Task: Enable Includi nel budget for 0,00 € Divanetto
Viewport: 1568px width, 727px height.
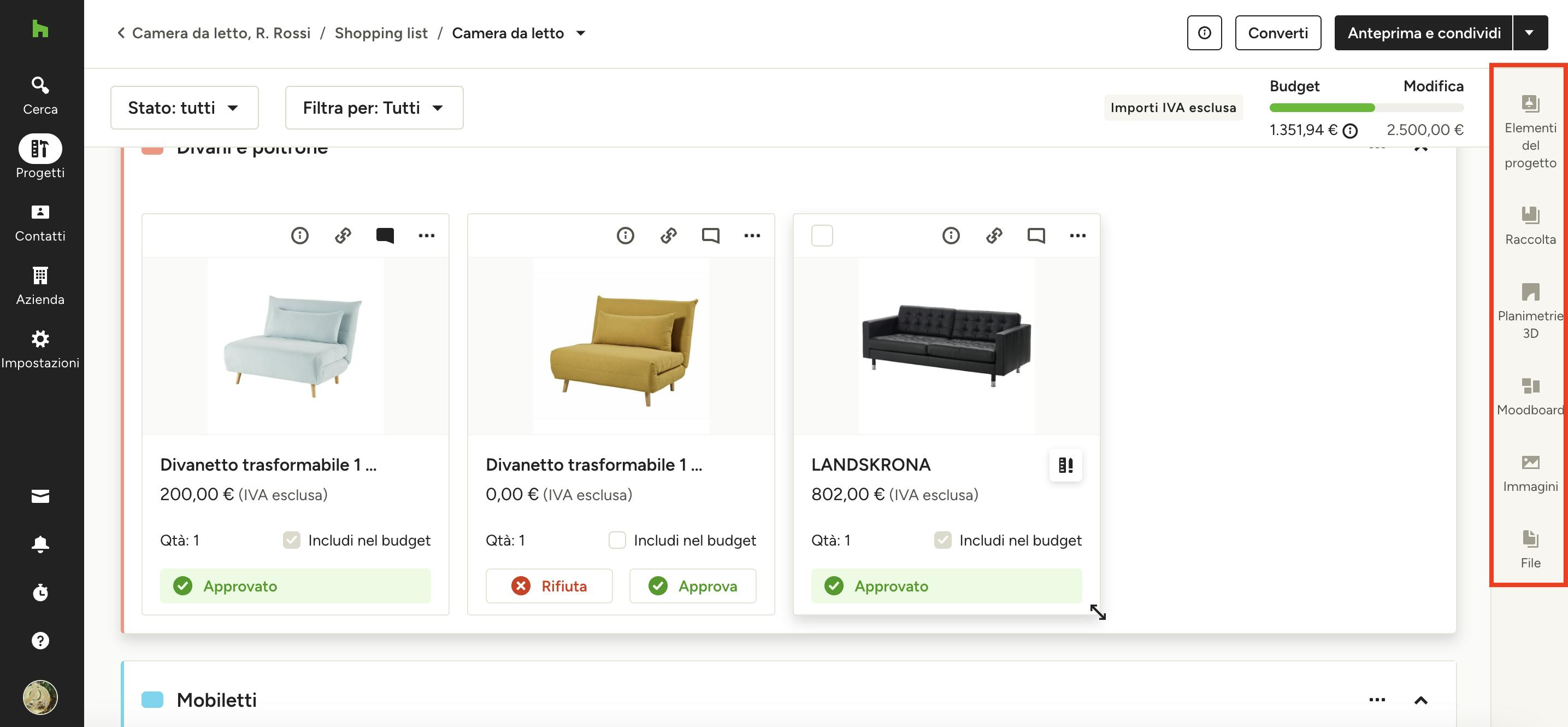Action: pos(617,540)
